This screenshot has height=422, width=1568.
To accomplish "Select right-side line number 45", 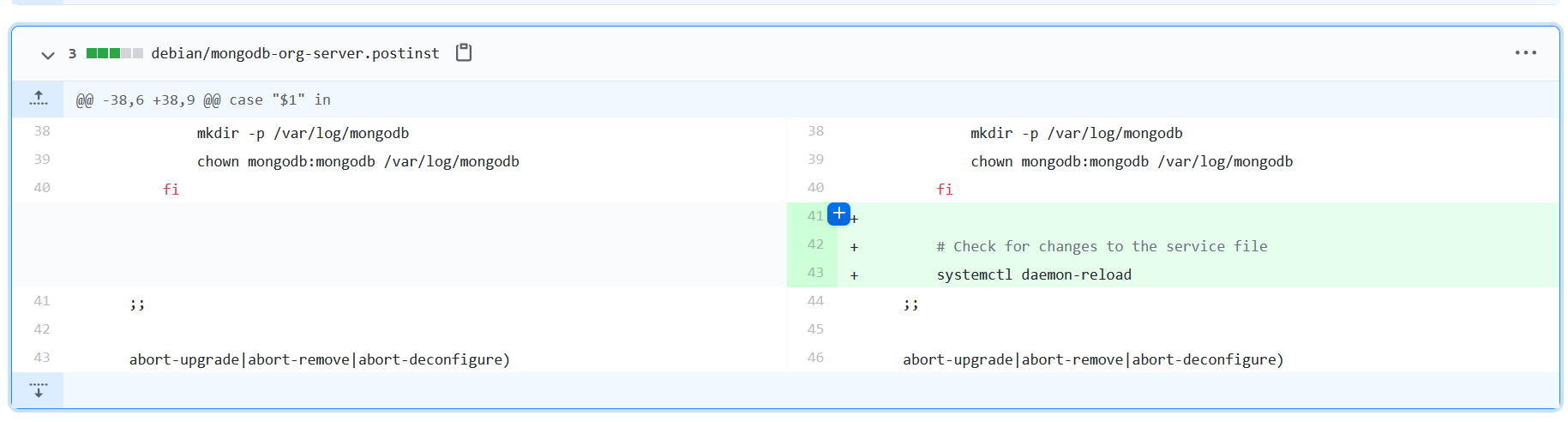I will [815, 329].
